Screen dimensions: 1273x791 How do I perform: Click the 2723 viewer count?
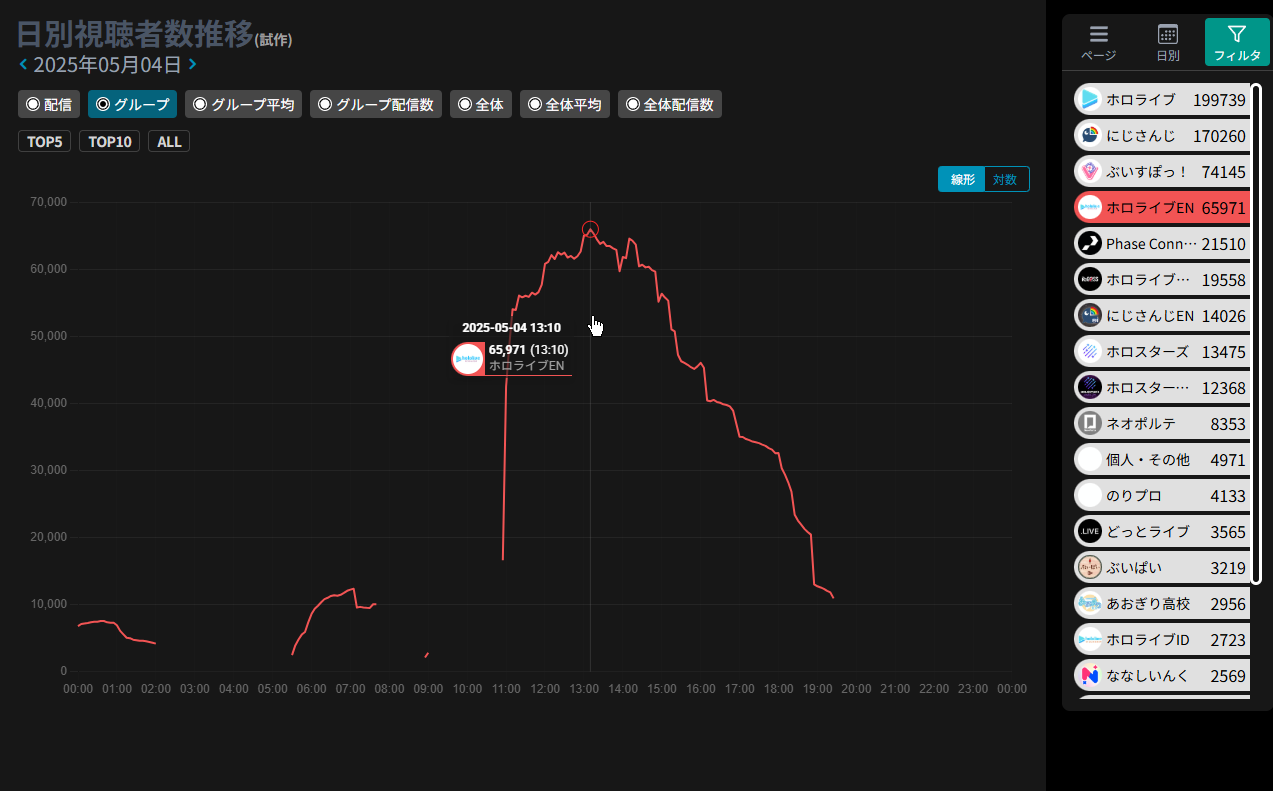[x=1228, y=640]
